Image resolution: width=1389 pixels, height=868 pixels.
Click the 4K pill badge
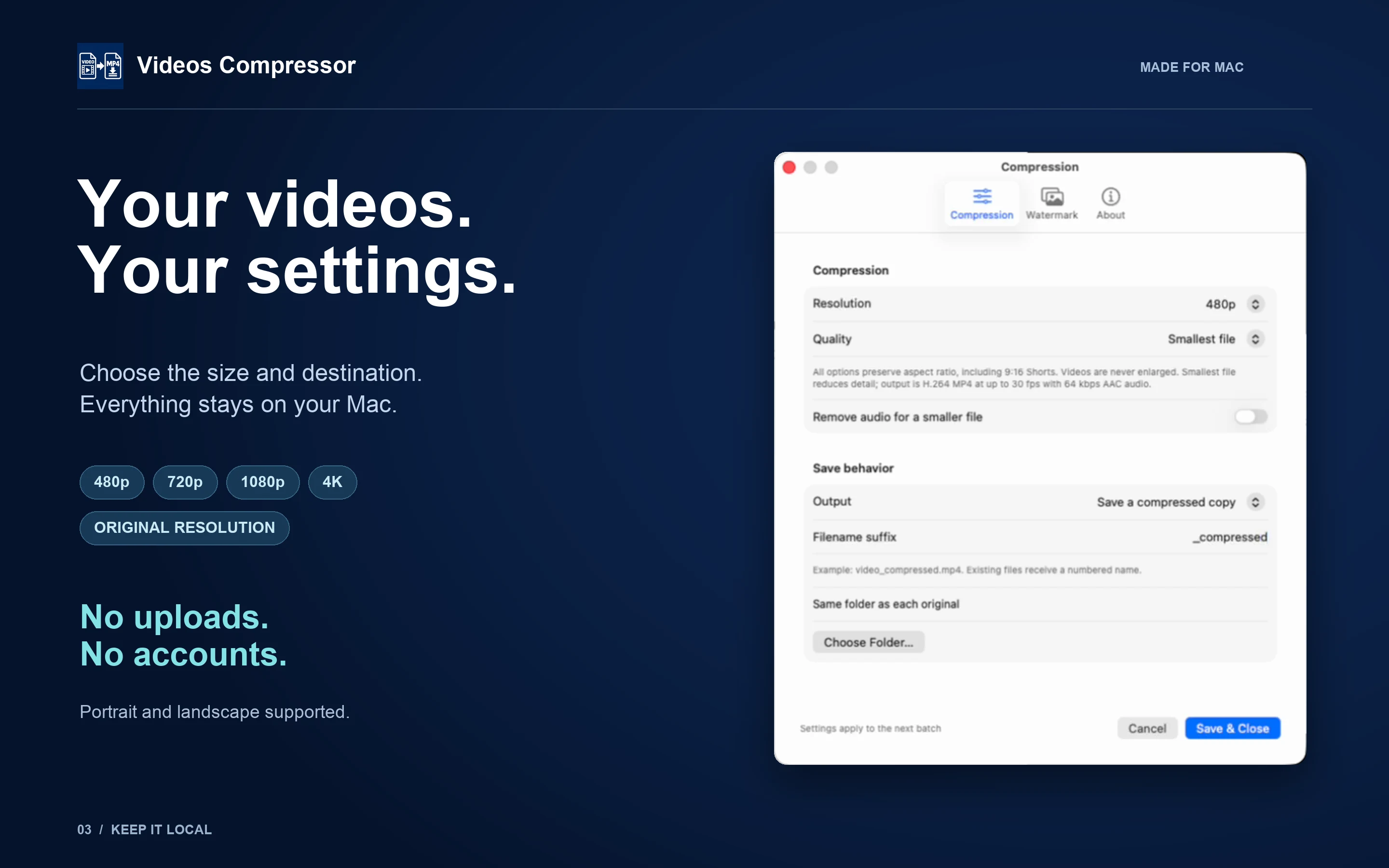click(332, 482)
